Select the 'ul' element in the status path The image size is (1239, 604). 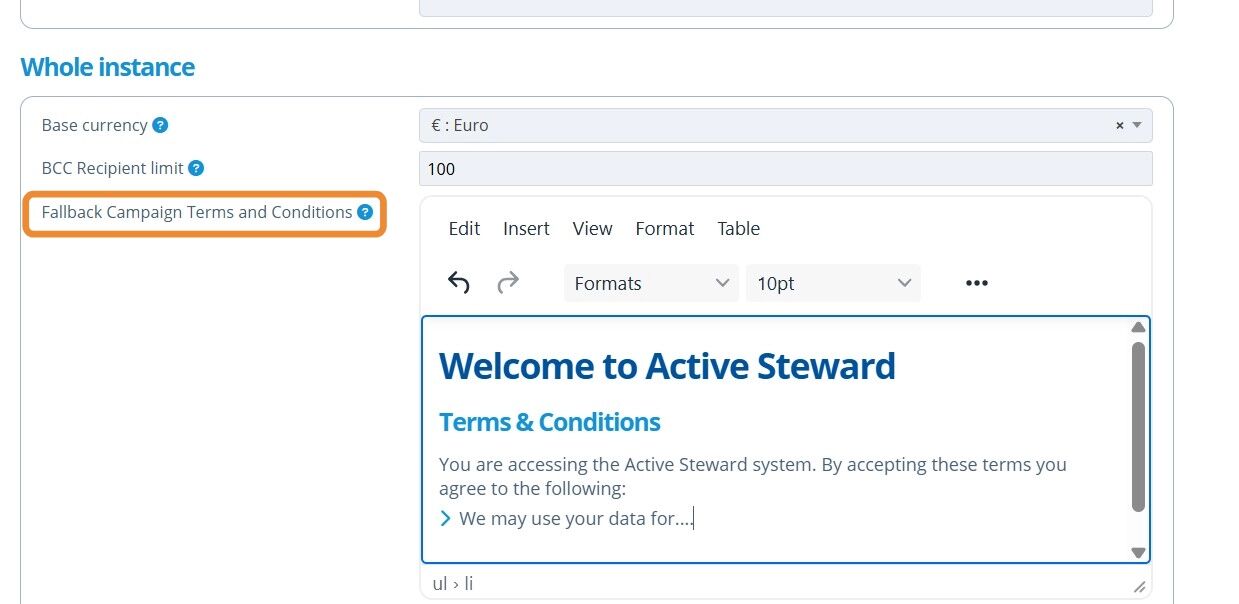(x=440, y=583)
